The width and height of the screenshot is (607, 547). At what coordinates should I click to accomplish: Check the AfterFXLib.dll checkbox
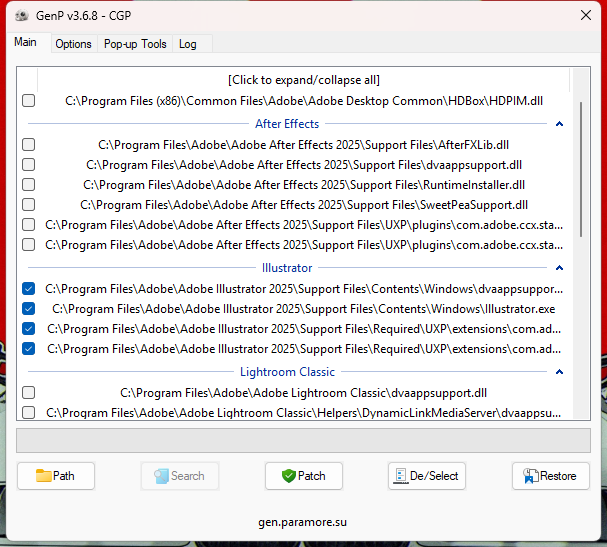pos(29,145)
